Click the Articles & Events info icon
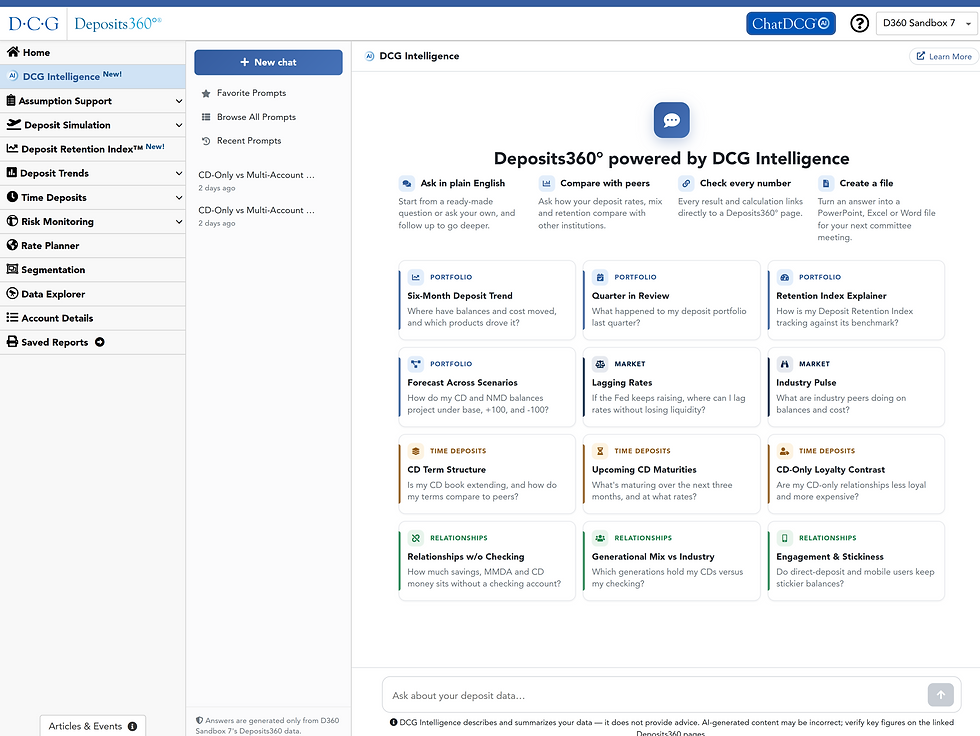 tap(132, 726)
